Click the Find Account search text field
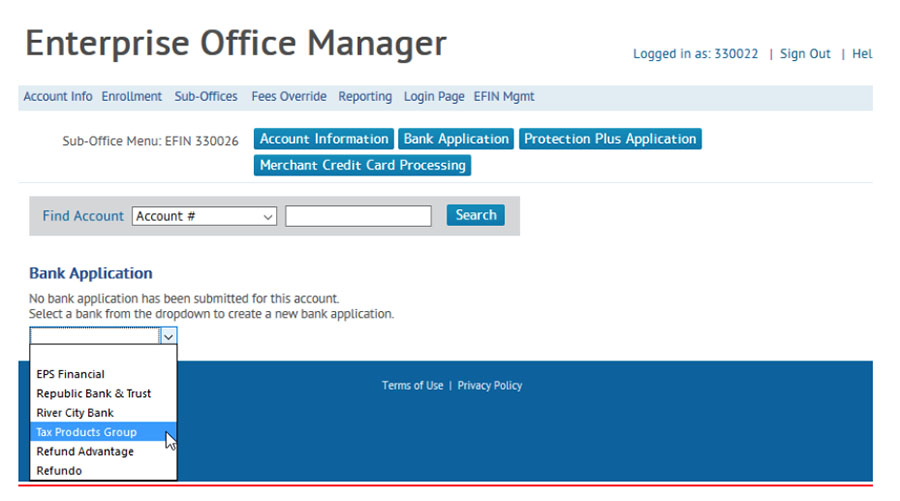900x501 pixels. [358, 216]
